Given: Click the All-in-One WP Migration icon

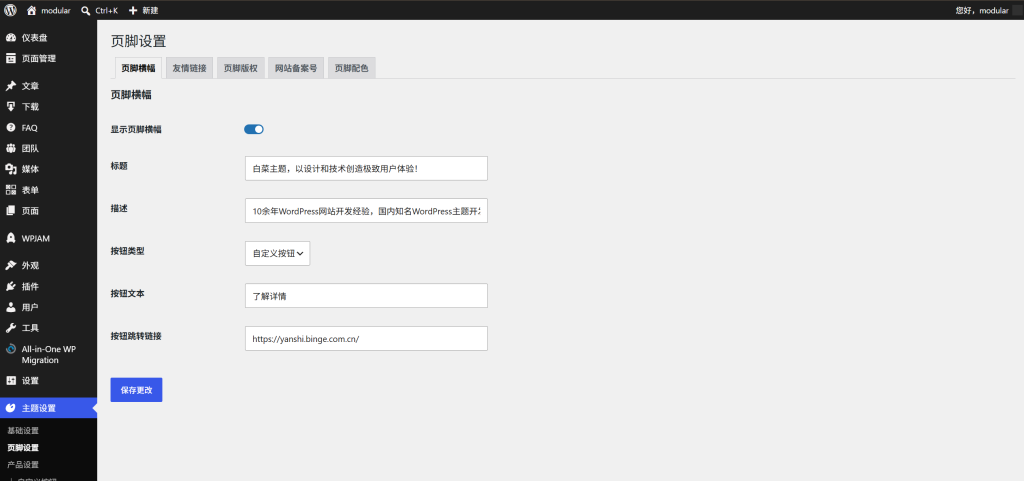Looking at the screenshot, I should point(10,349).
